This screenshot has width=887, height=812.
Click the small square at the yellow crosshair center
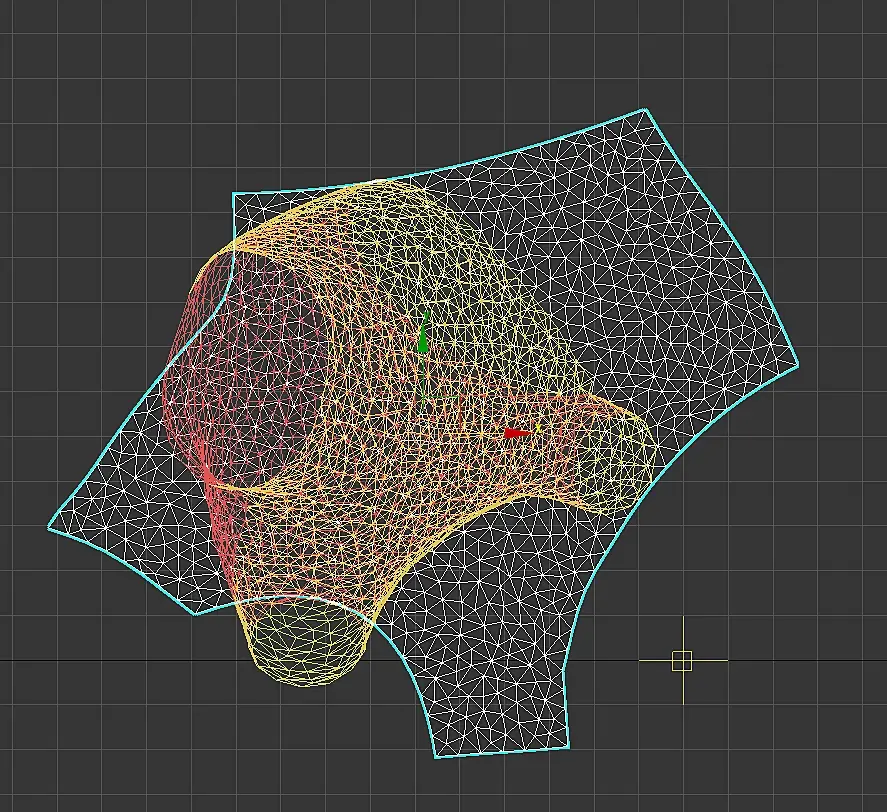tap(682, 660)
